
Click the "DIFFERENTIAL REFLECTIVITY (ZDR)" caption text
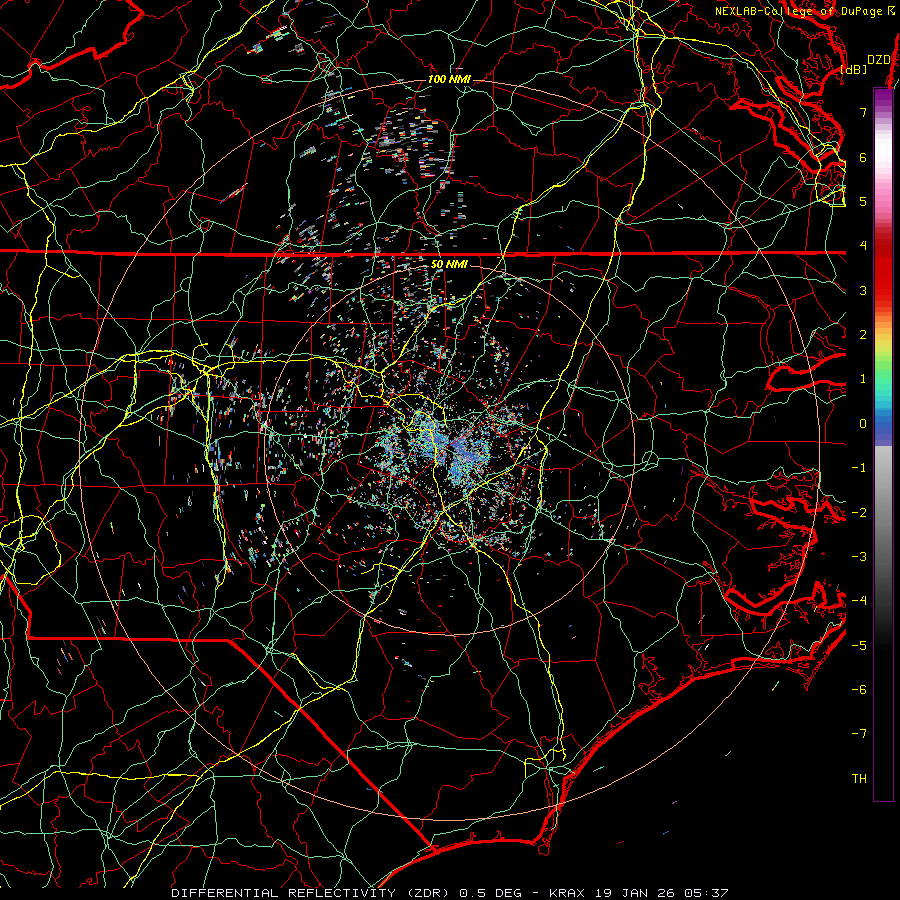[x=312, y=893]
